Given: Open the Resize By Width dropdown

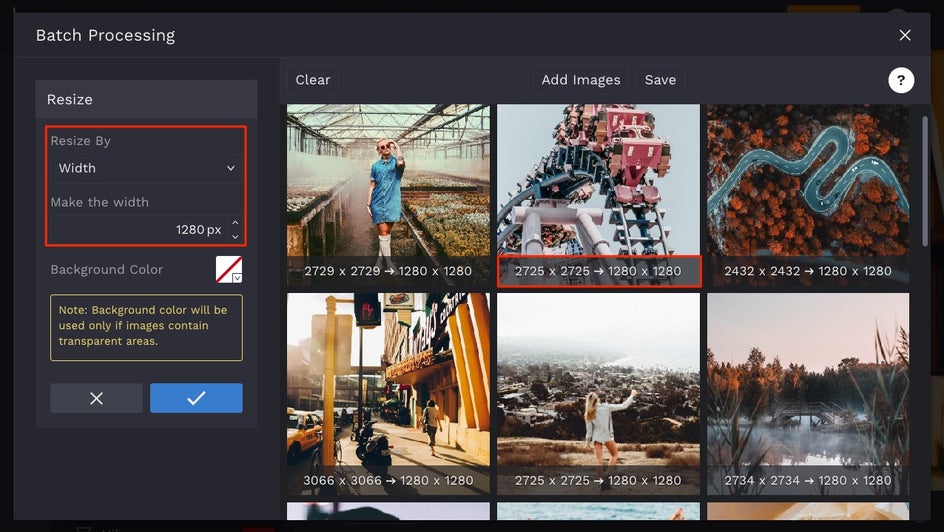Looking at the screenshot, I should [x=146, y=169].
